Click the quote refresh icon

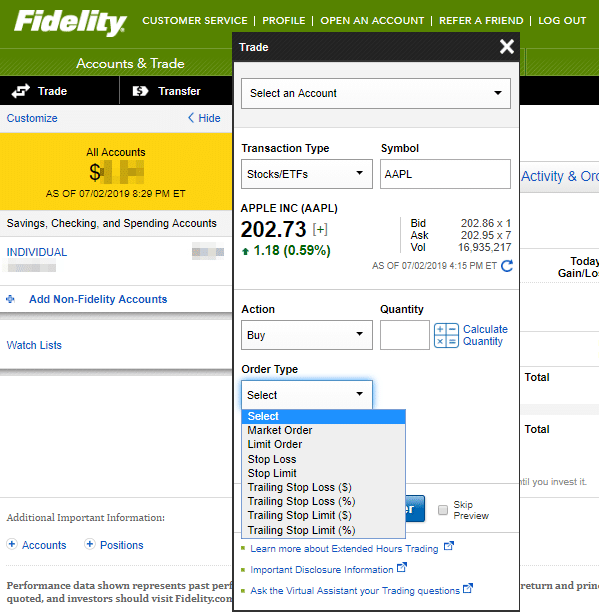[507, 266]
